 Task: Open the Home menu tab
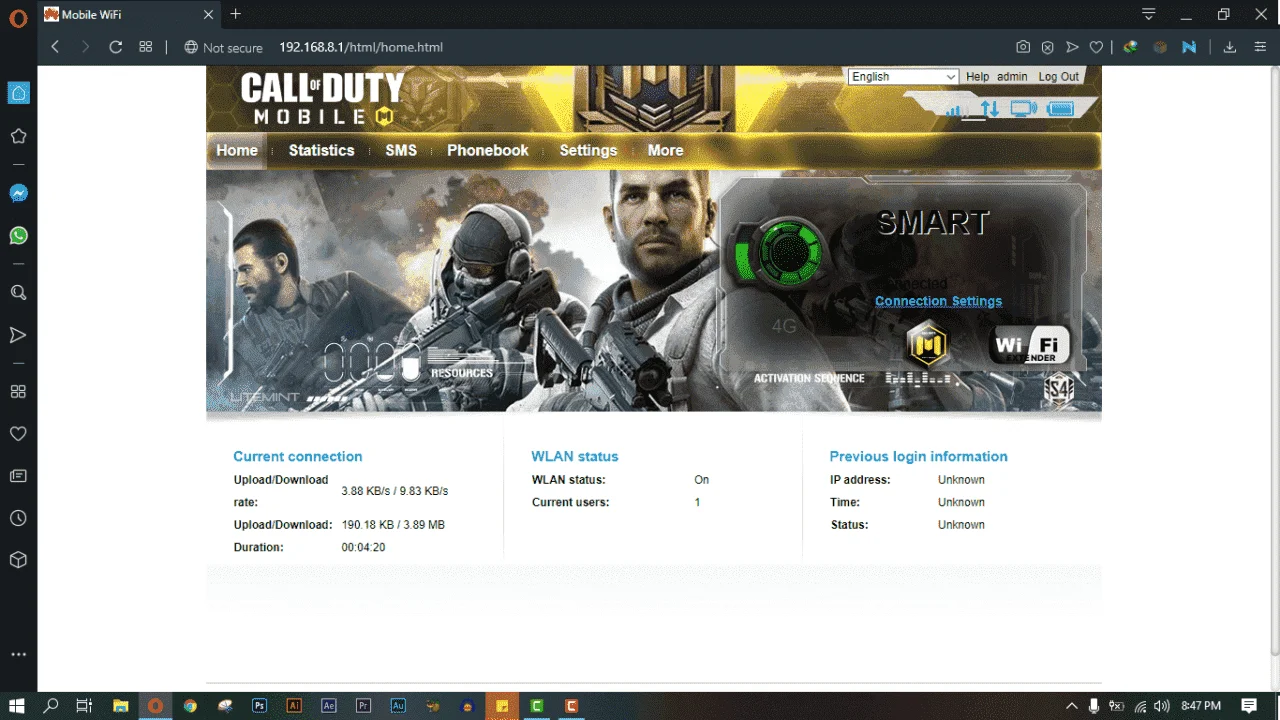pyautogui.click(x=237, y=150)
